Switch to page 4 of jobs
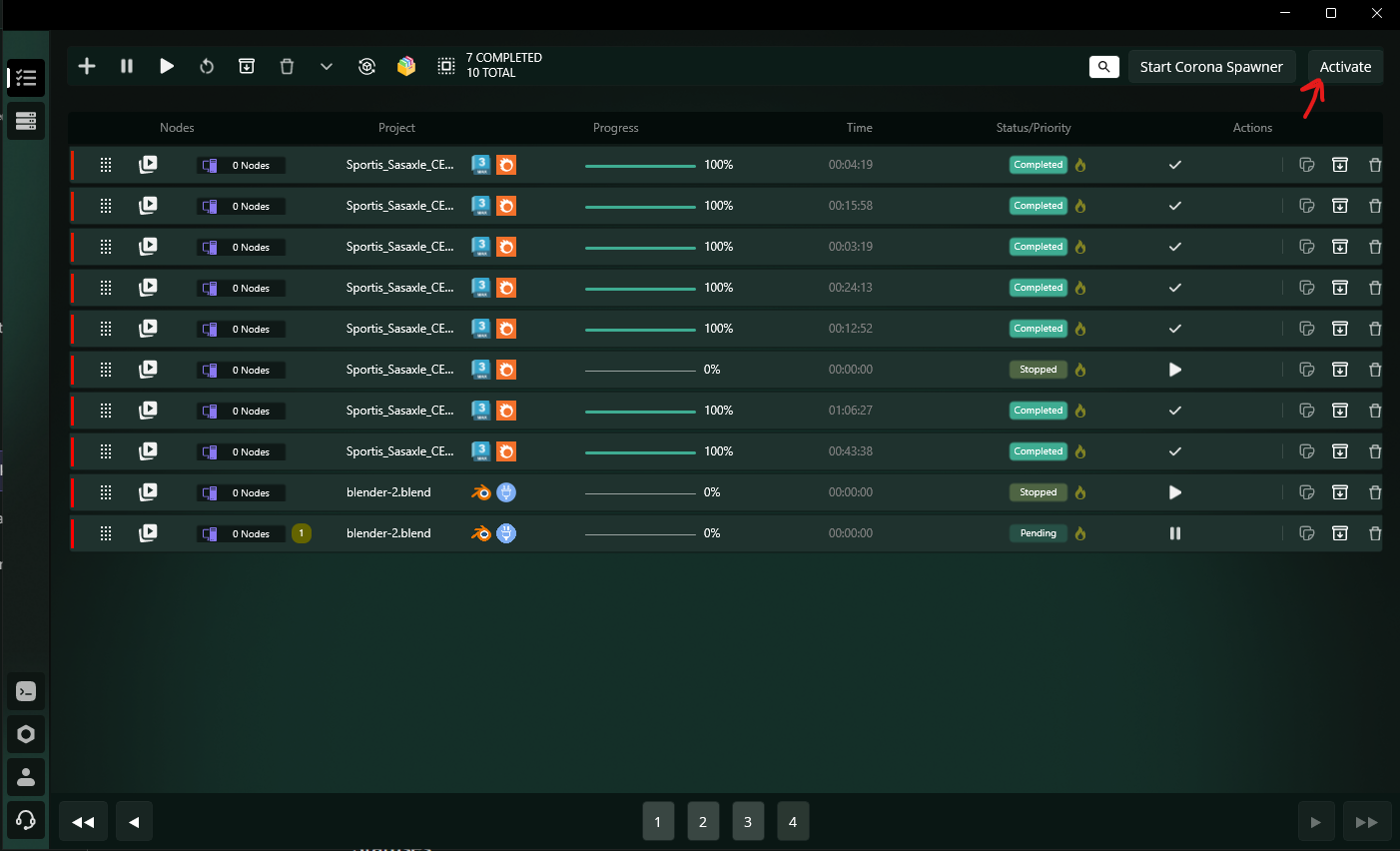Viewport: 1400px width, 851px height. pos(793,822)
